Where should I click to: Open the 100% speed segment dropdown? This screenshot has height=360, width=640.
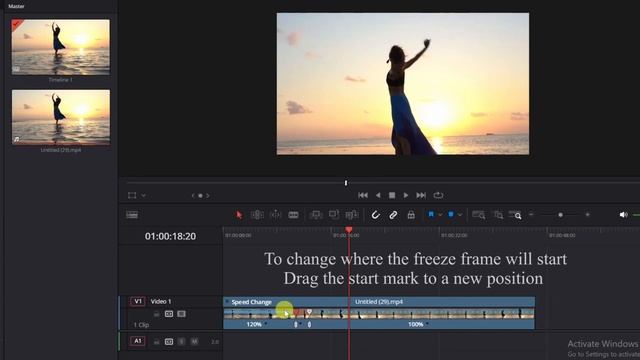click(x=427, y=324)
